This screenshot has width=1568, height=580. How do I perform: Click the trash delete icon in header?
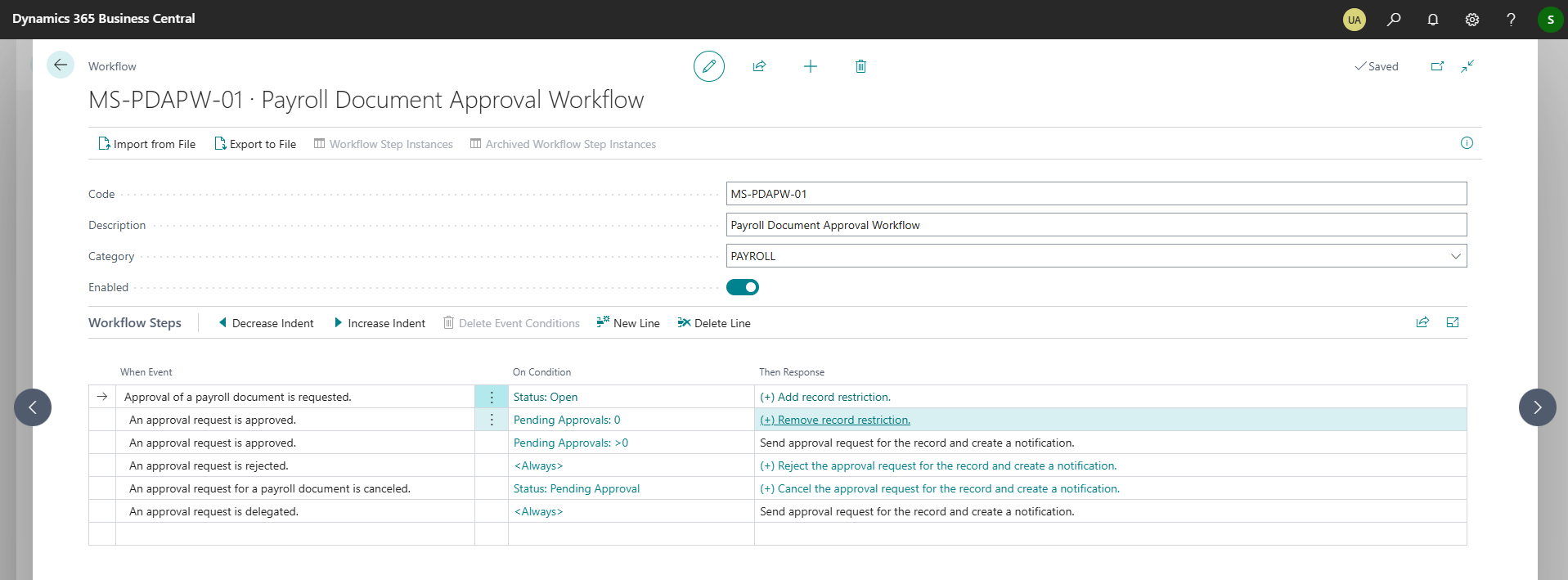[860, 66]
